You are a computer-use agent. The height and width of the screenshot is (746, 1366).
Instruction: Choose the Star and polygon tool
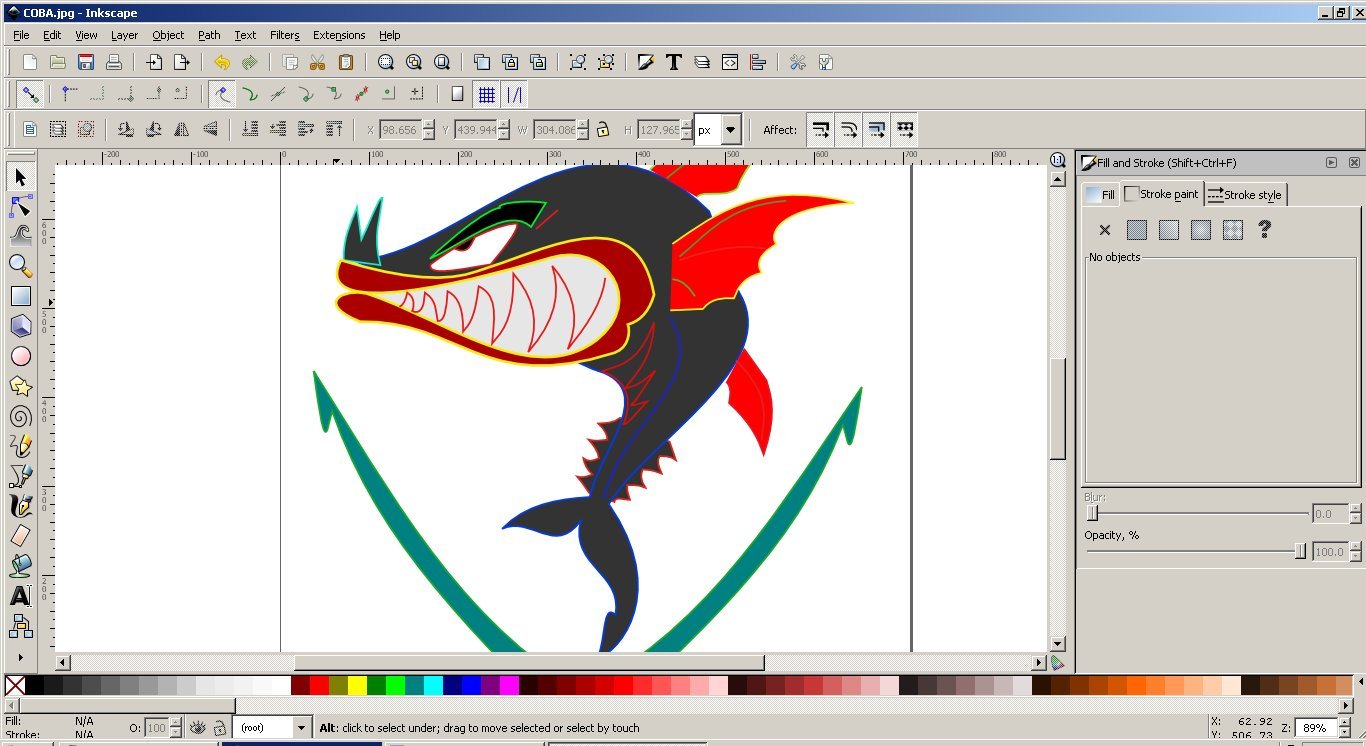tap(20, 386)
